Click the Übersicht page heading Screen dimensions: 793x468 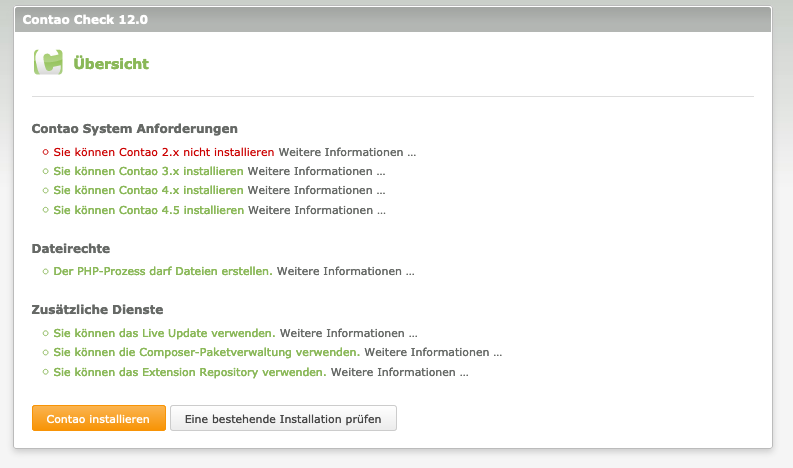pyautogui.click(x=111, y=64)
